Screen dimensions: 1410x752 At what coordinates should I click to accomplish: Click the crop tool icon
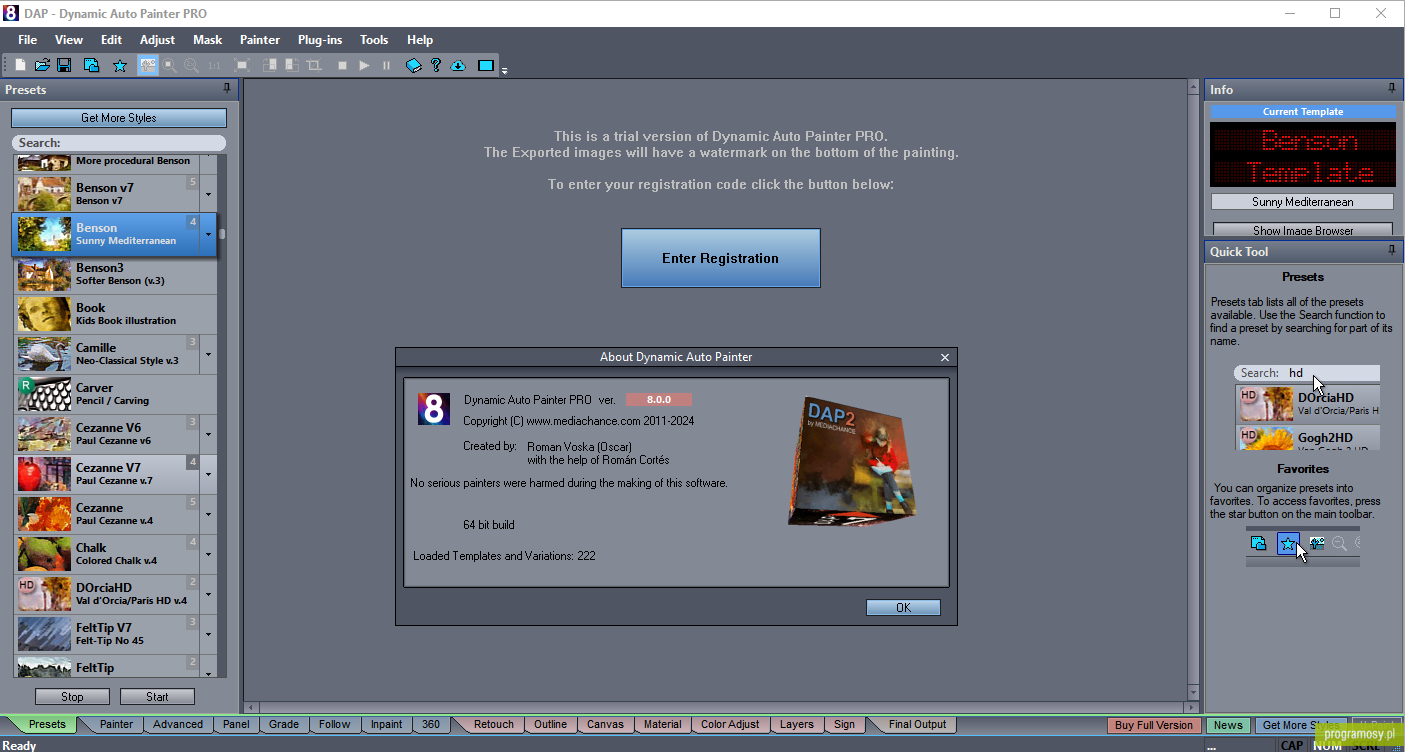coord(314,65)
